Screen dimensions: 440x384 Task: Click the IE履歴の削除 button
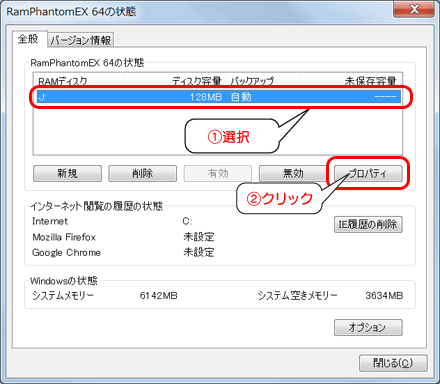(x=368, y=224)
